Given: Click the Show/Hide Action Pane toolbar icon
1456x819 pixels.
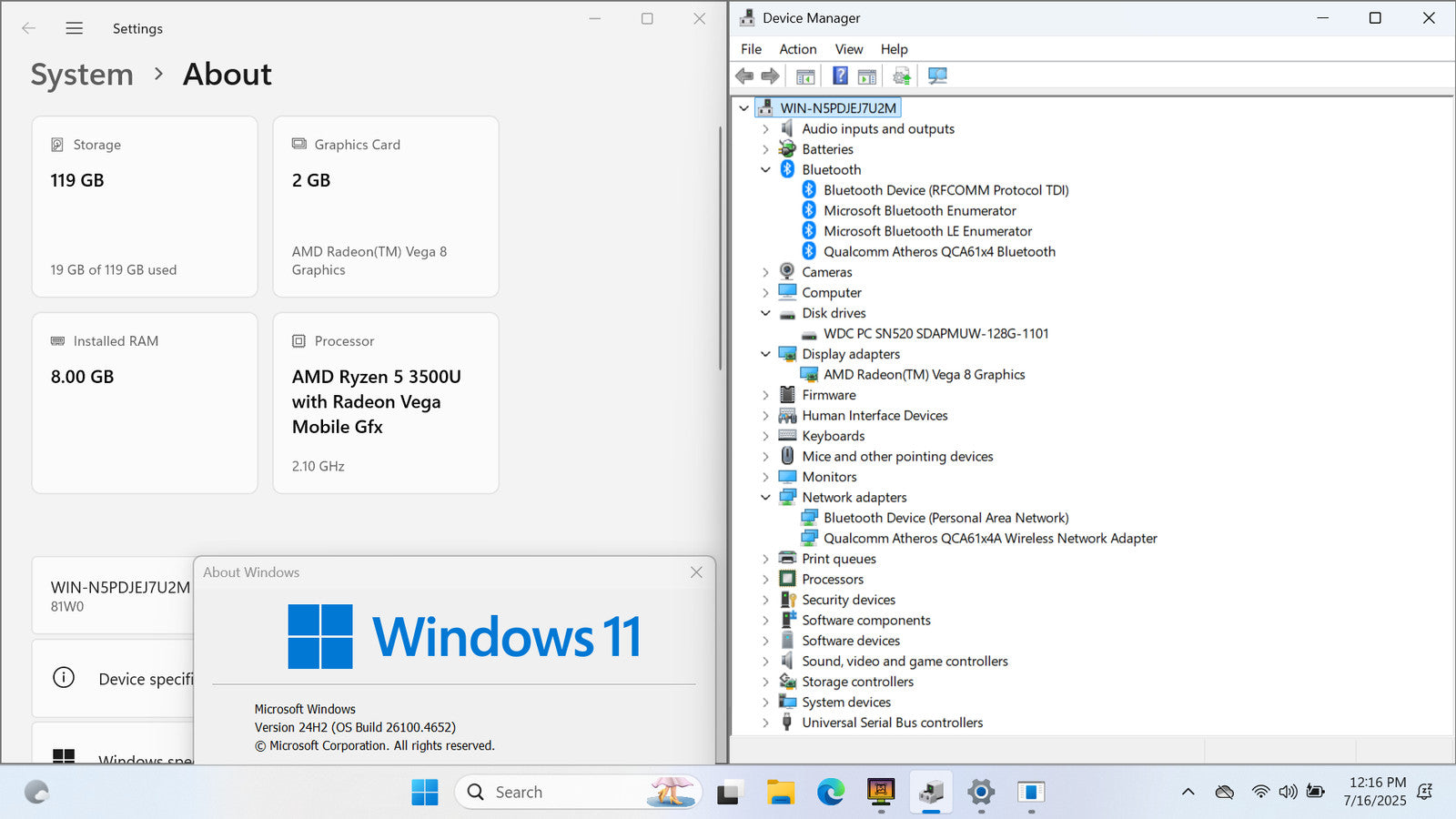Looking at the screenshot, I should click(867, 76).
